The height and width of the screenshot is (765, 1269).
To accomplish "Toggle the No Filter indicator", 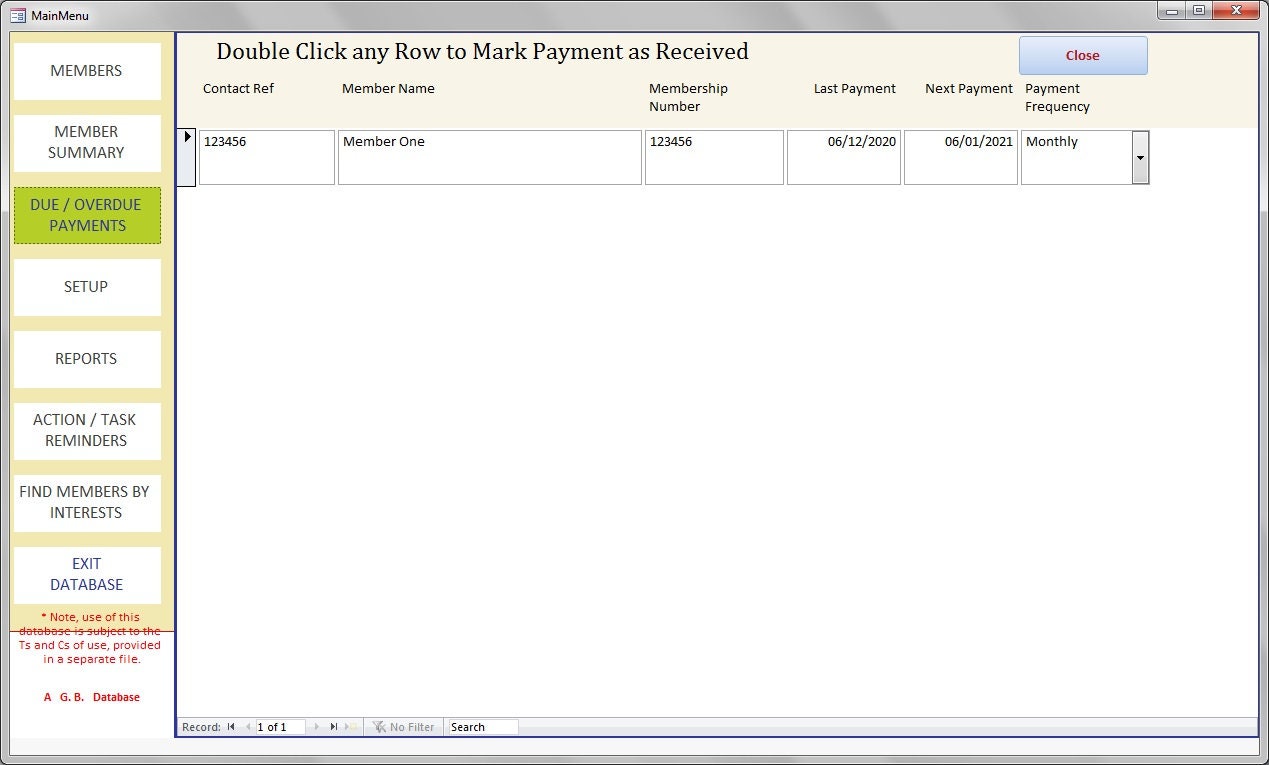I will tap(404, 726).
